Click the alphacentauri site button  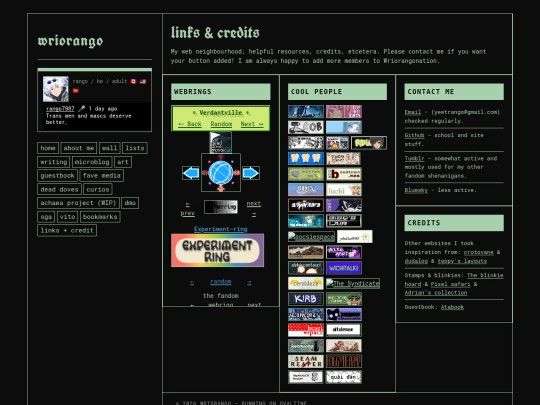pyautogui.click(x=306, y=268)
